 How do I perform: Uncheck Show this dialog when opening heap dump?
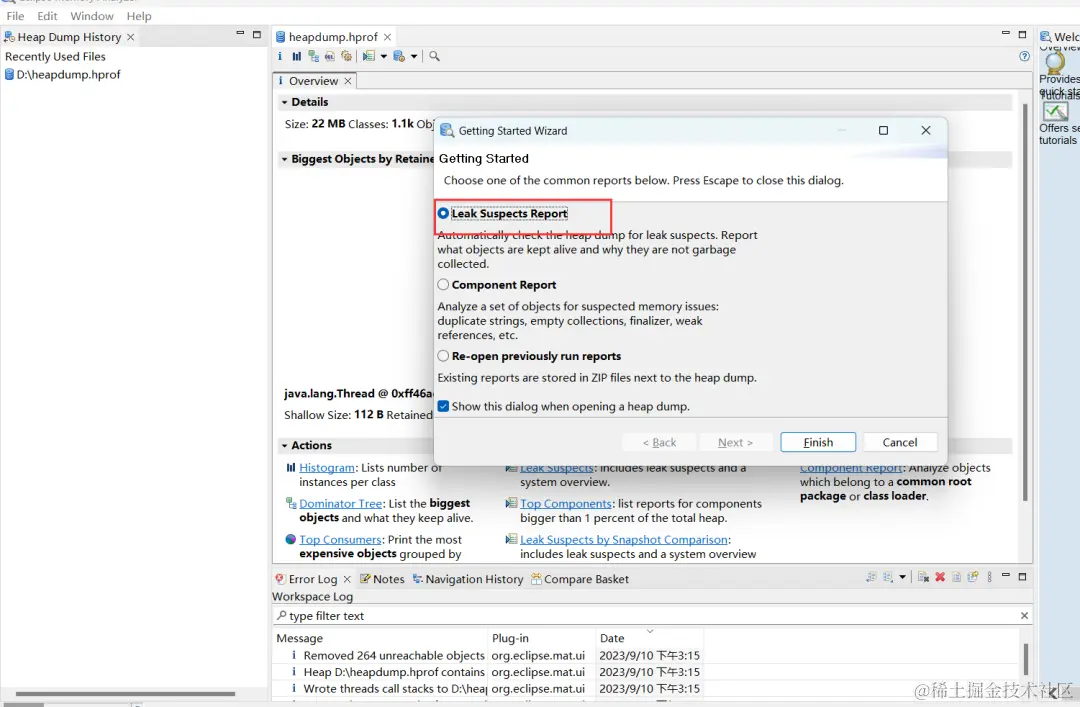[444, 406]
